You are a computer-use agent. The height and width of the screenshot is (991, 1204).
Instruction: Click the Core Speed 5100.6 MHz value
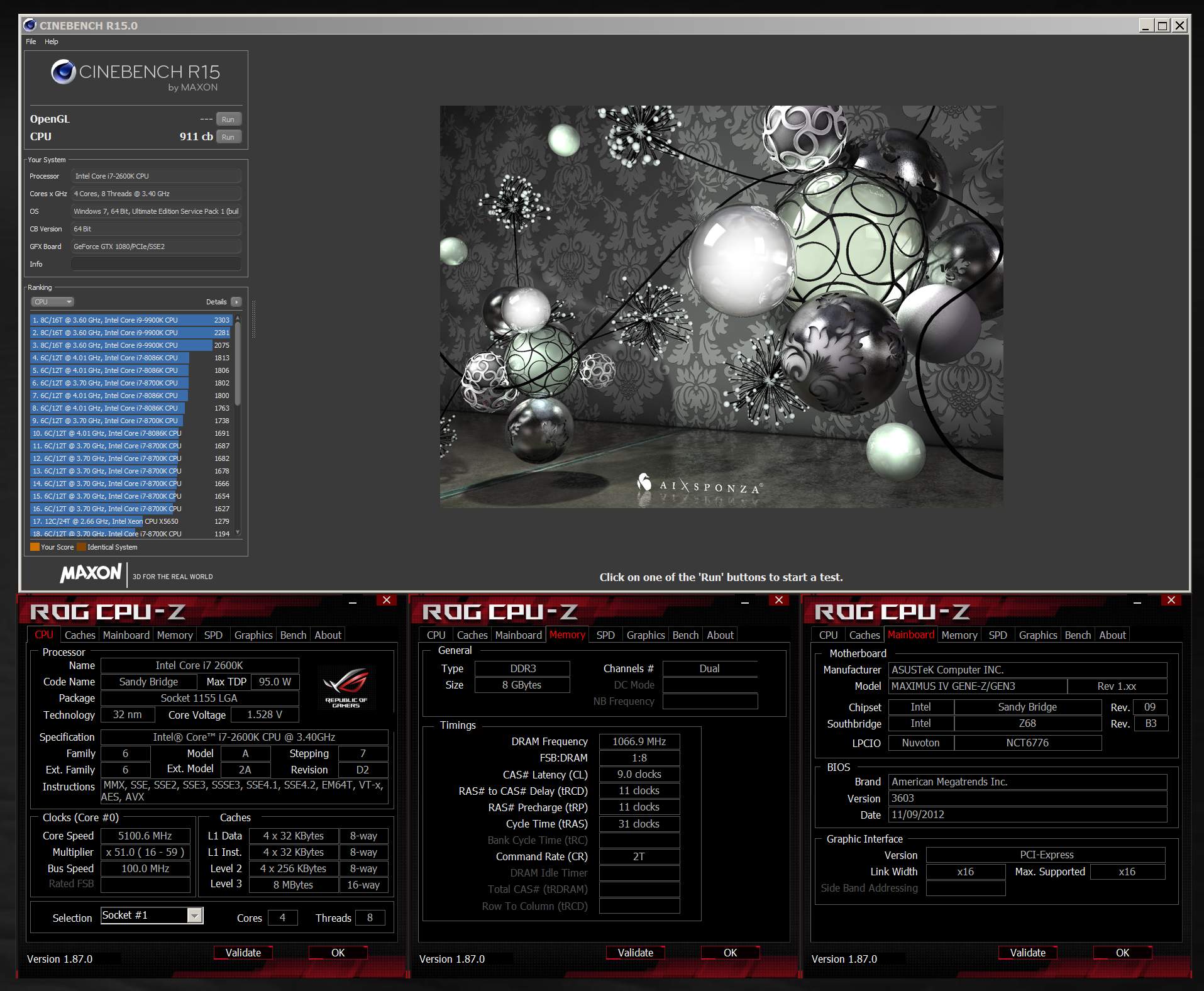click(x=145, y=836)
